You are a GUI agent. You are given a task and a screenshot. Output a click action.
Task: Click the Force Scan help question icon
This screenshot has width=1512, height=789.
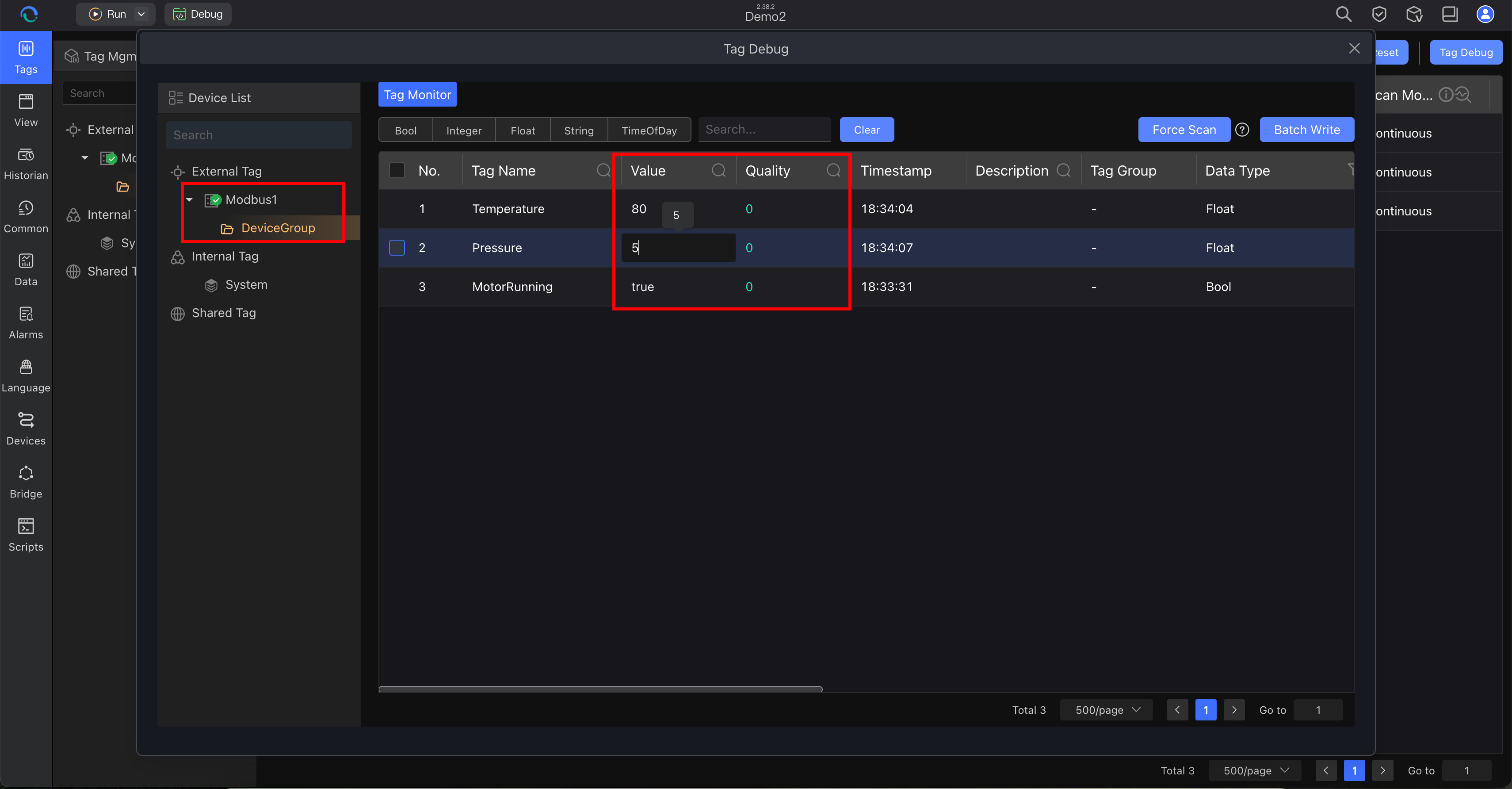[x=1242, y=130]
